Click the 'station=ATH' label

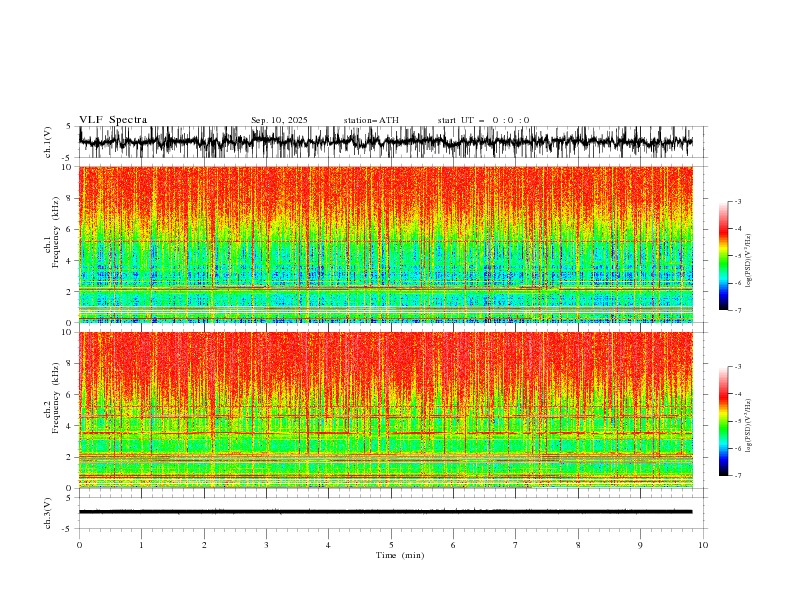[x=371, y=120]
